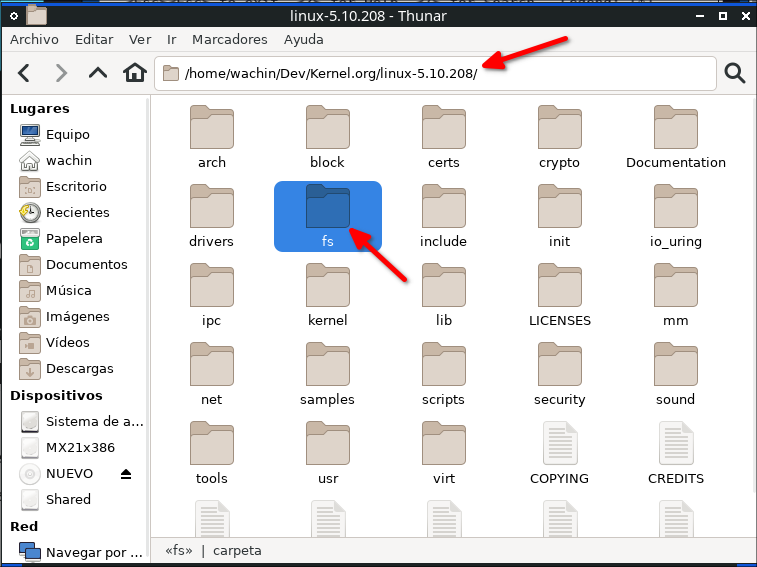Open the Ir menu
This screenshot has width=757, height=567.
(x=171, y=40)
